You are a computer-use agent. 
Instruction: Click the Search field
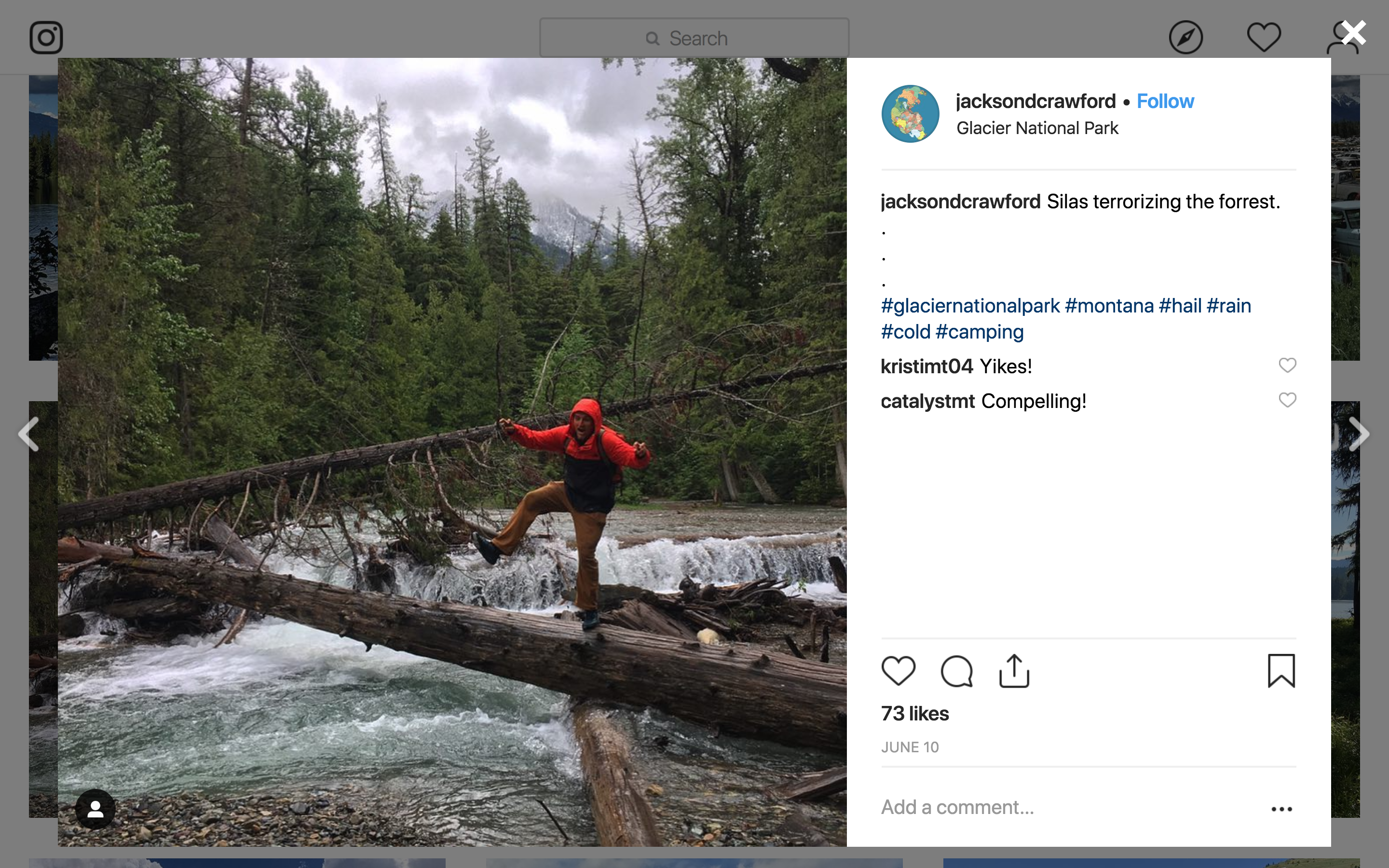click(x=694, y=38)
